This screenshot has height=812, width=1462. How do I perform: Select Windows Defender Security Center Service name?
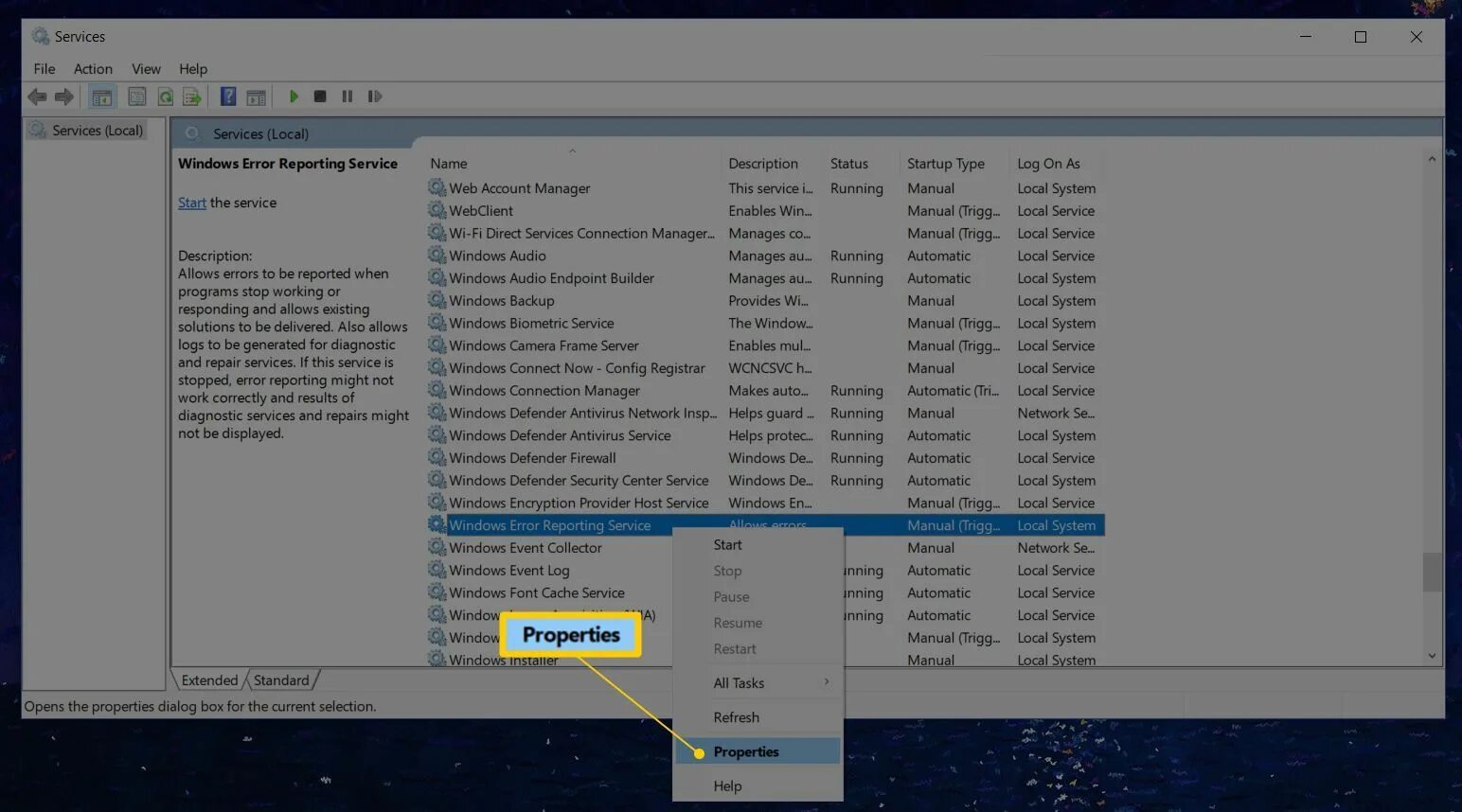579,480
